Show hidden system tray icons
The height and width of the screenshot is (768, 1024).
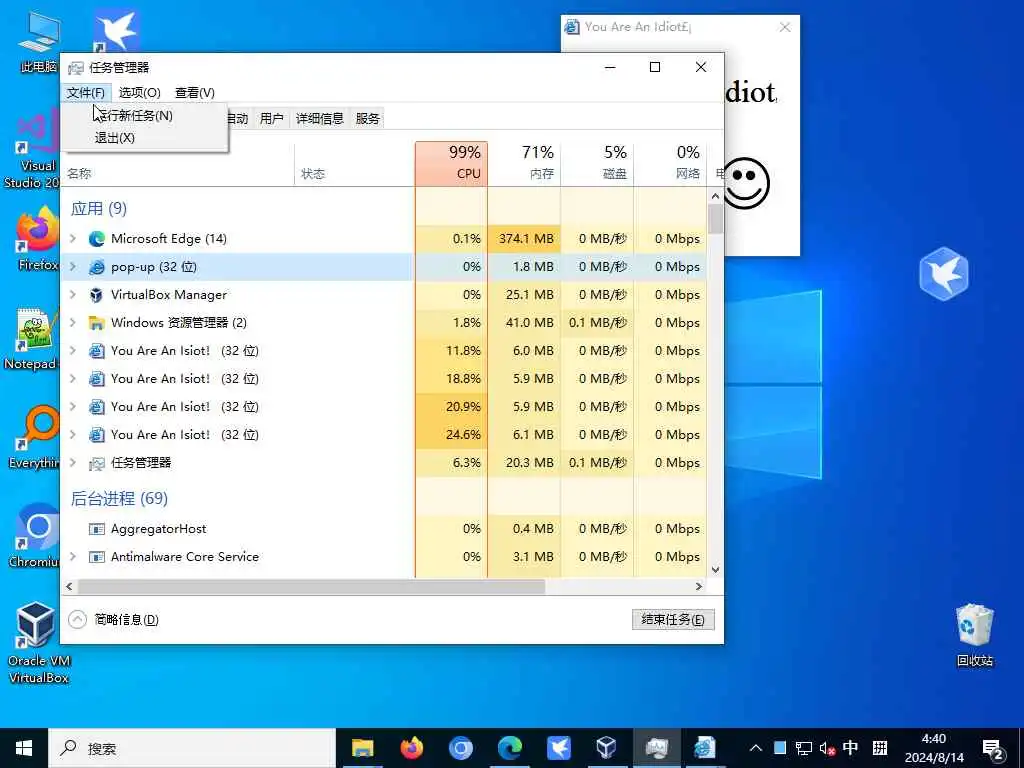[756, 748]
